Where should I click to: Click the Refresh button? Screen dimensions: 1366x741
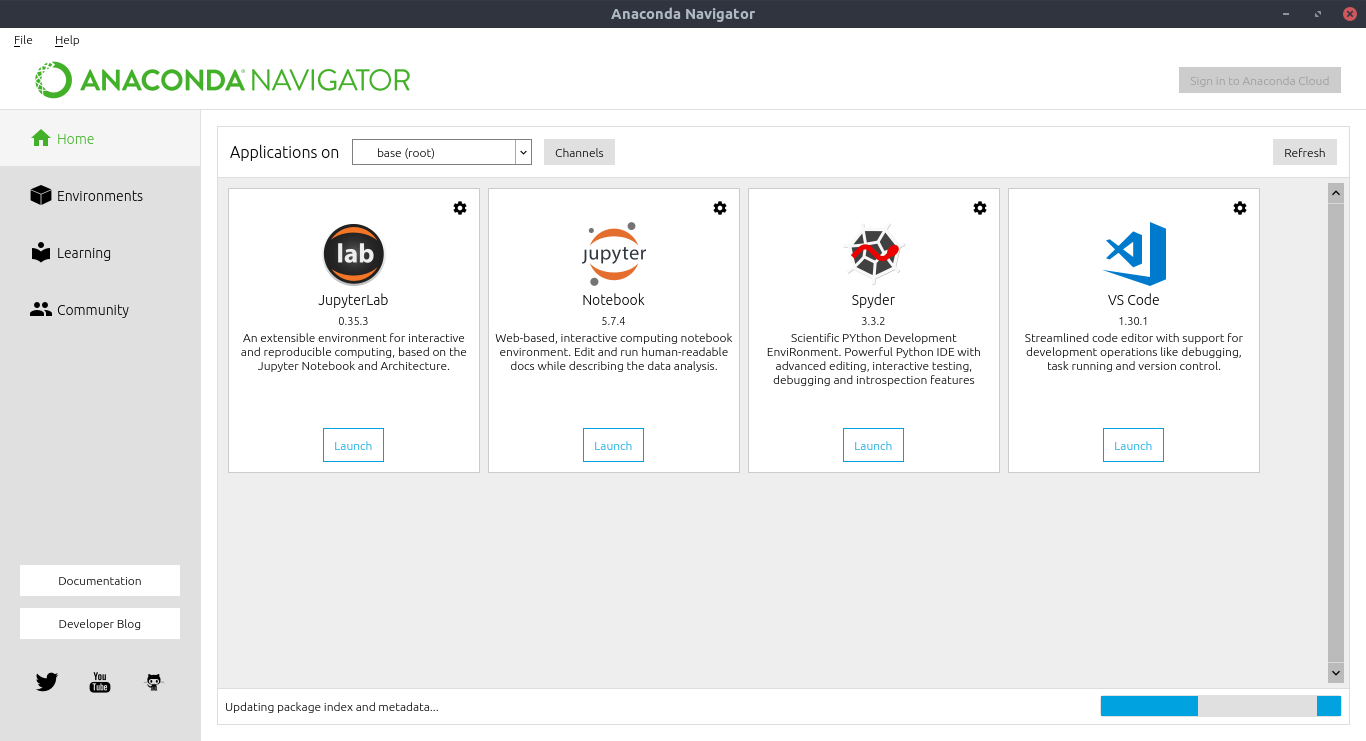(x=1304, y=151)
